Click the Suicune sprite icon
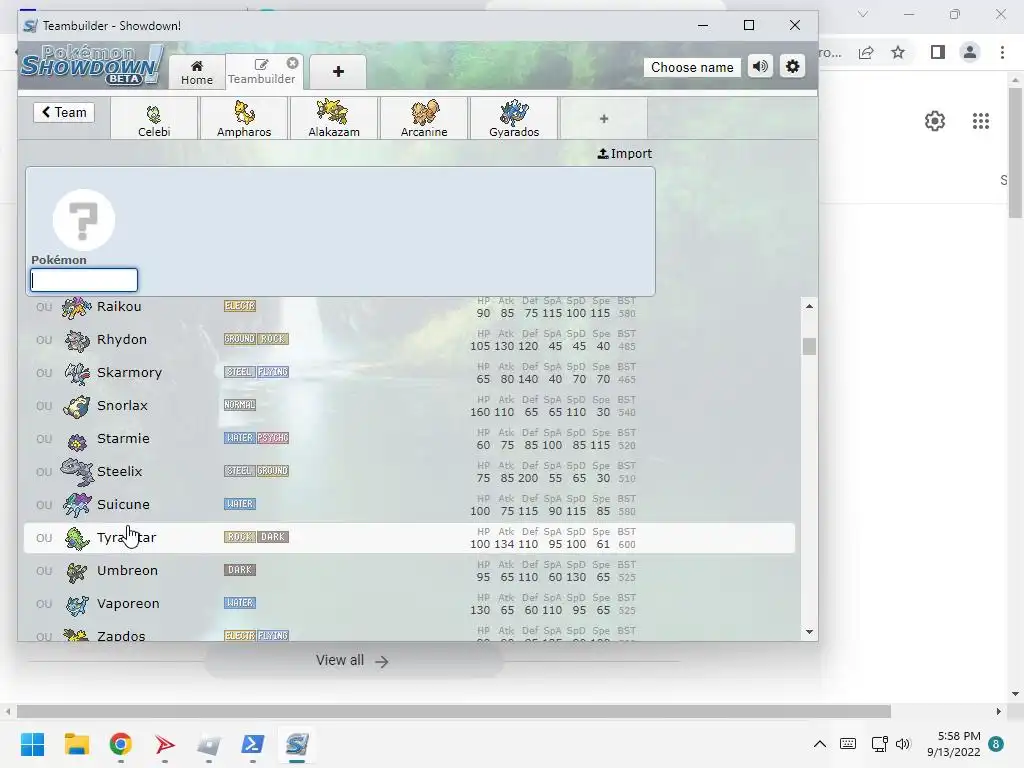Image resolution: width=1024 pixels, height=768 pixels. [x=76, y=505]
